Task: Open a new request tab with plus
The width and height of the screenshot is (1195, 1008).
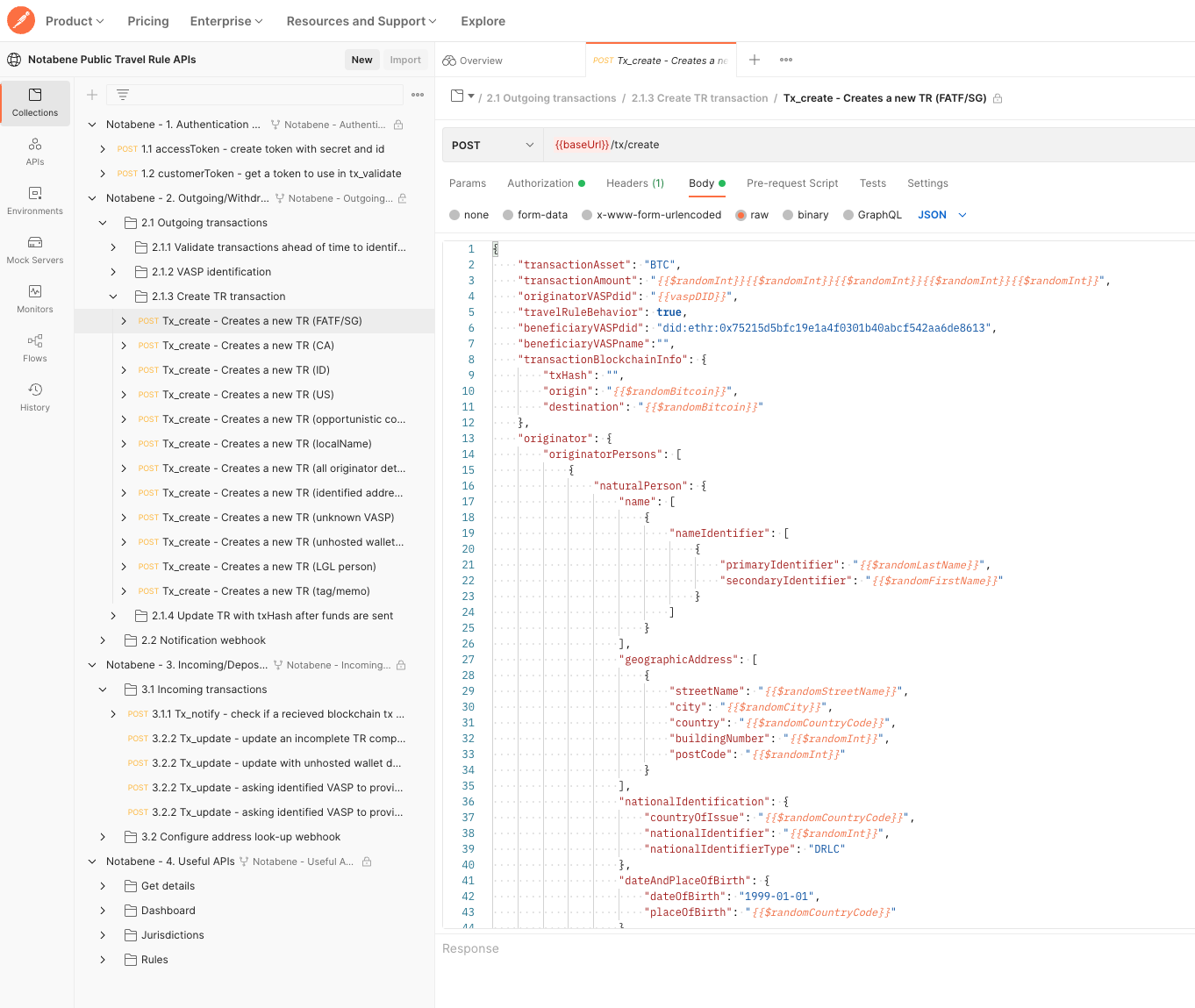Action: pyautogui.click(x=755, y=60)
